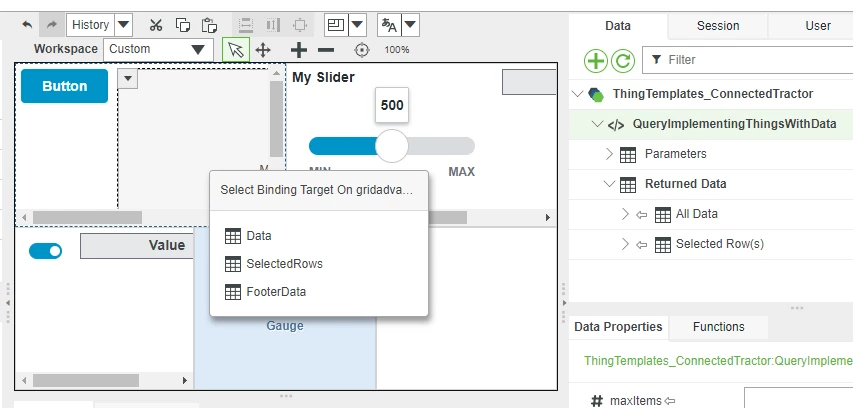Click the right panel collapse handle arrow
This screenshot has height=408, width=853.
(x=564, y=302)
